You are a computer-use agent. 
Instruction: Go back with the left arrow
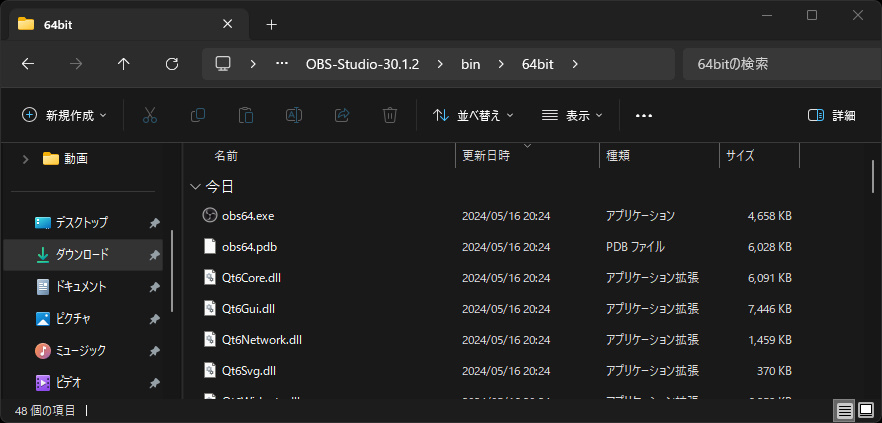click(28, 64)
